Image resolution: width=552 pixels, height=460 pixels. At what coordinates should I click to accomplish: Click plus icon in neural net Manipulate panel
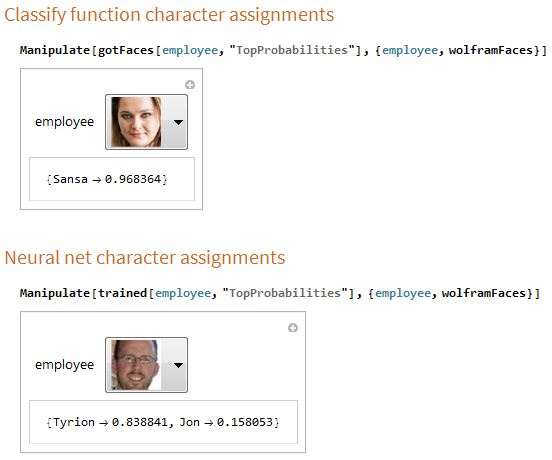pyautogui.click(x=293, y=328)
